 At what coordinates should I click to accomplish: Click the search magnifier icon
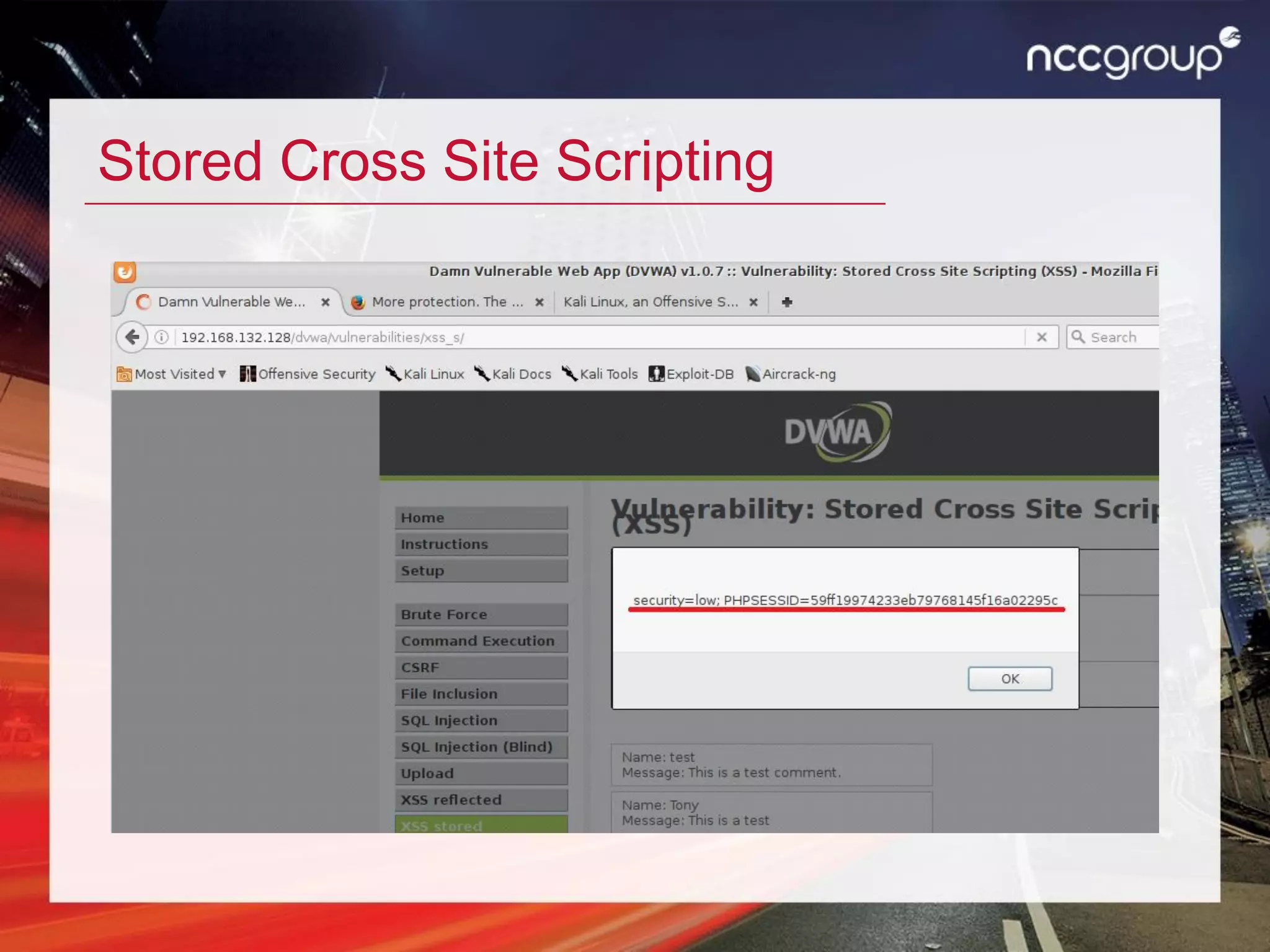1078,337
